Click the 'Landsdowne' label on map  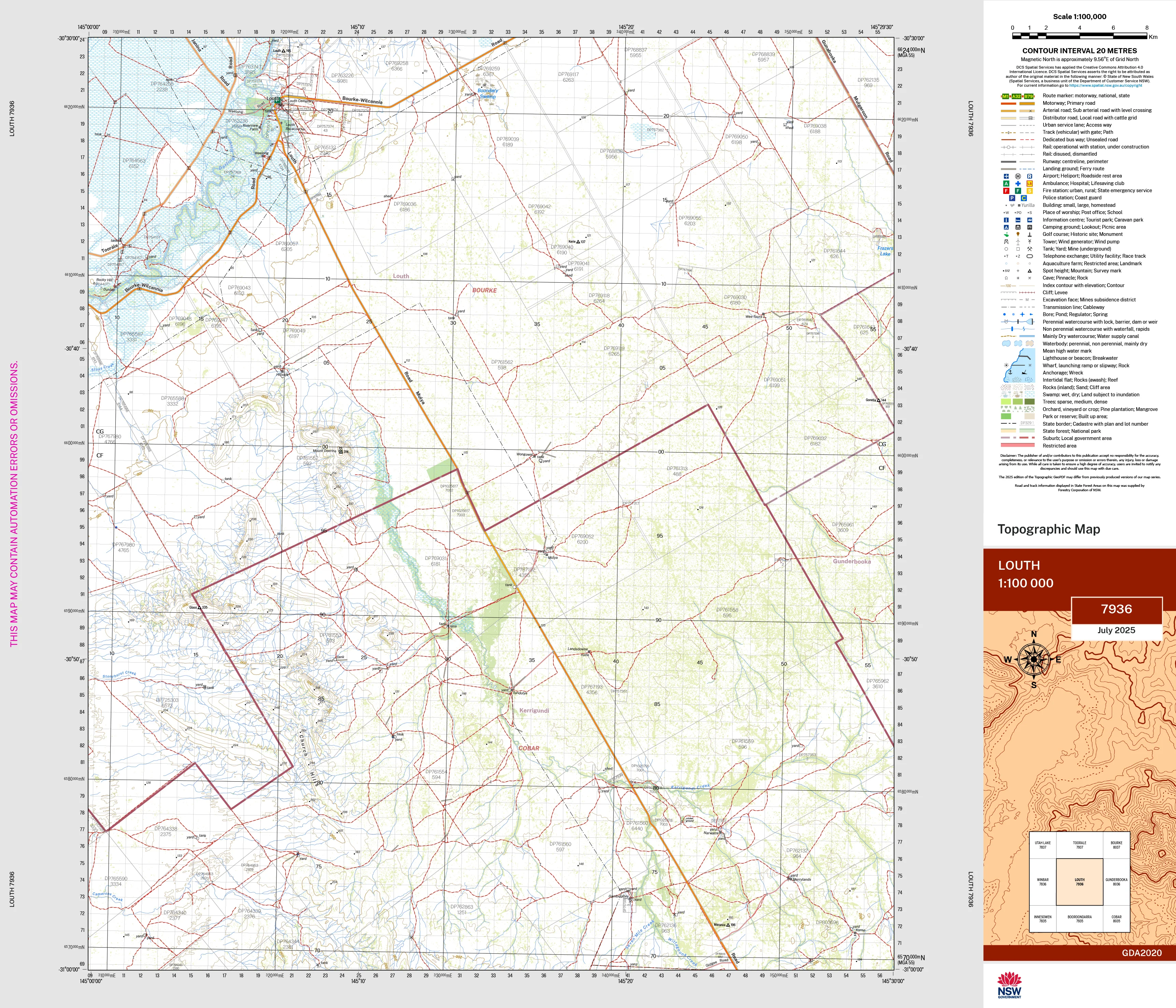tap(578, 649)
